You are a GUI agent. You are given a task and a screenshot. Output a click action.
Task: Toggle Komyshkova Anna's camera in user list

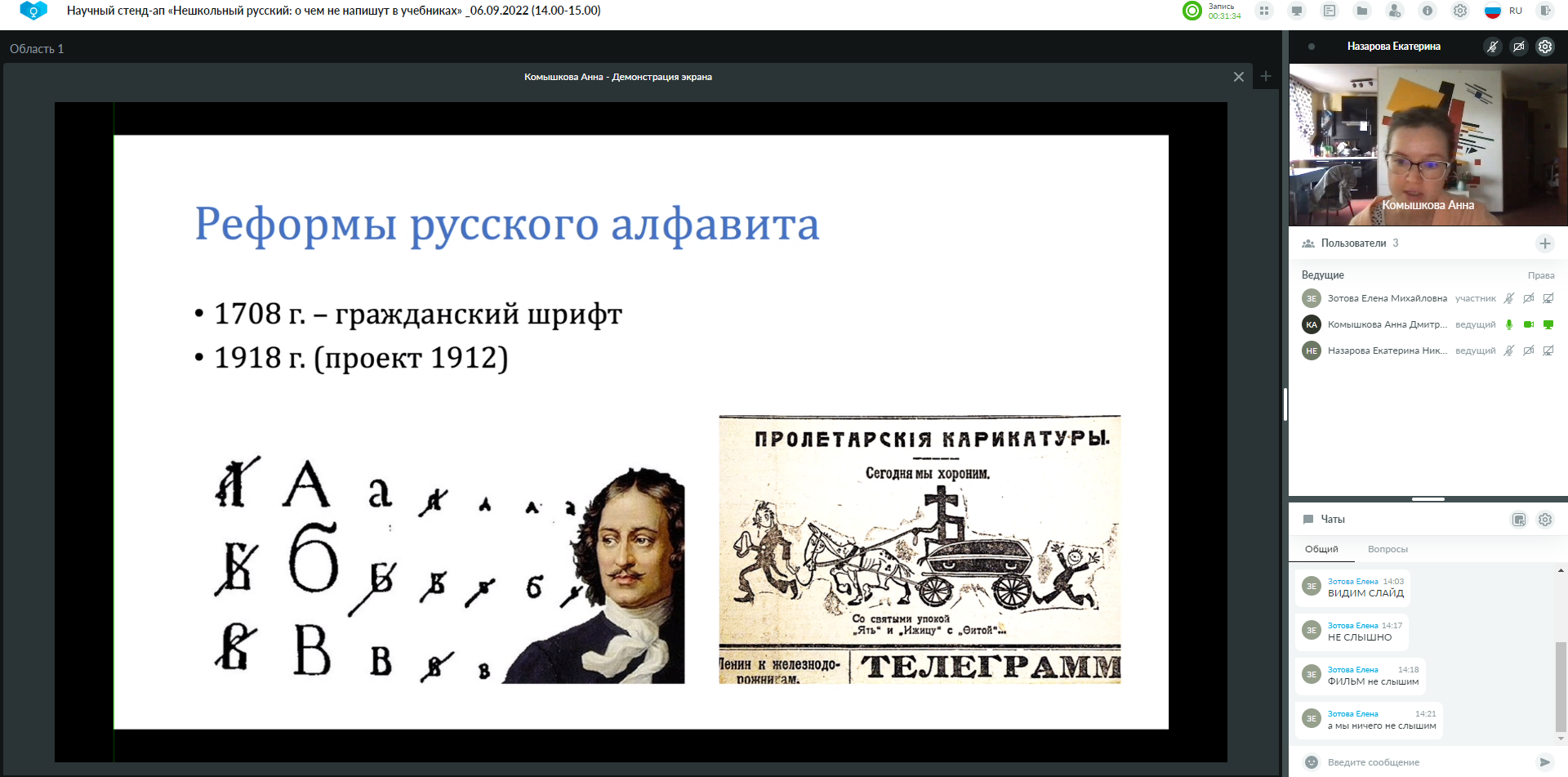[x=1529, y=324]
